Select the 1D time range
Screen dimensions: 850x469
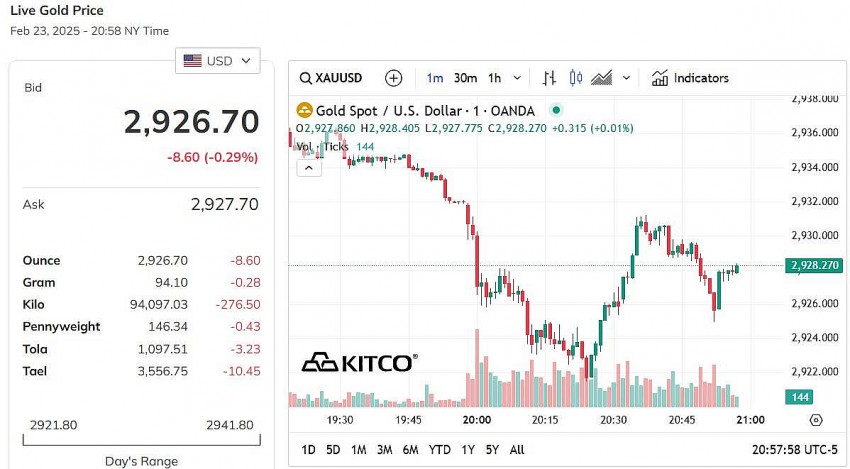click(x=309, y=450)
